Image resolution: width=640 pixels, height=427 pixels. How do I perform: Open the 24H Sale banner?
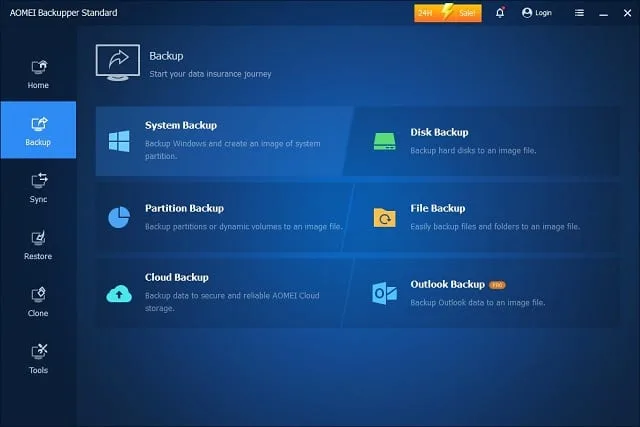448,13
